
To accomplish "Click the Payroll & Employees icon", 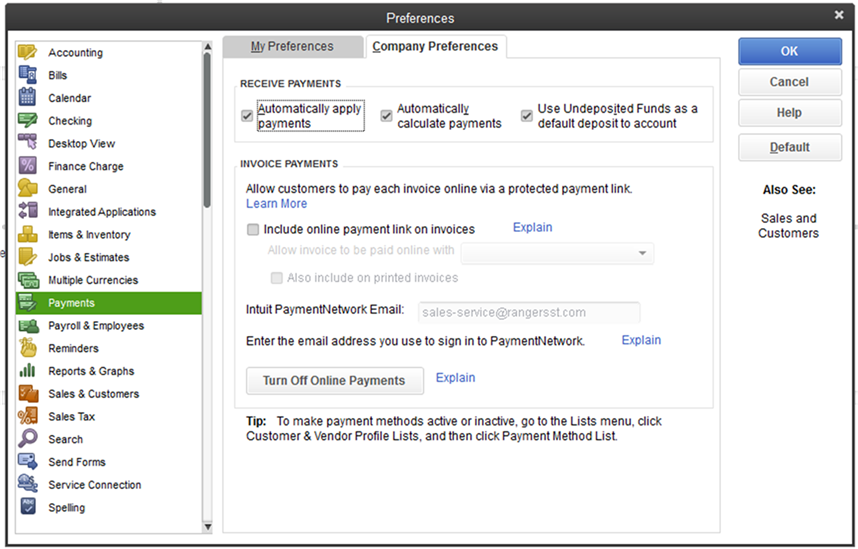I will click(x=28, y=325).
